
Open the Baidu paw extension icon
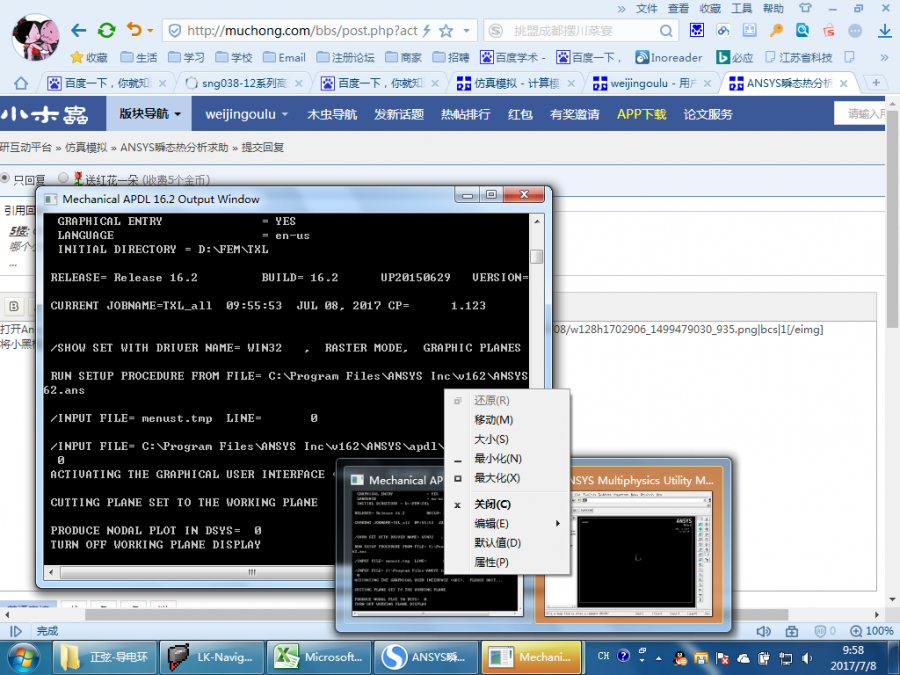tap(697, 30)
